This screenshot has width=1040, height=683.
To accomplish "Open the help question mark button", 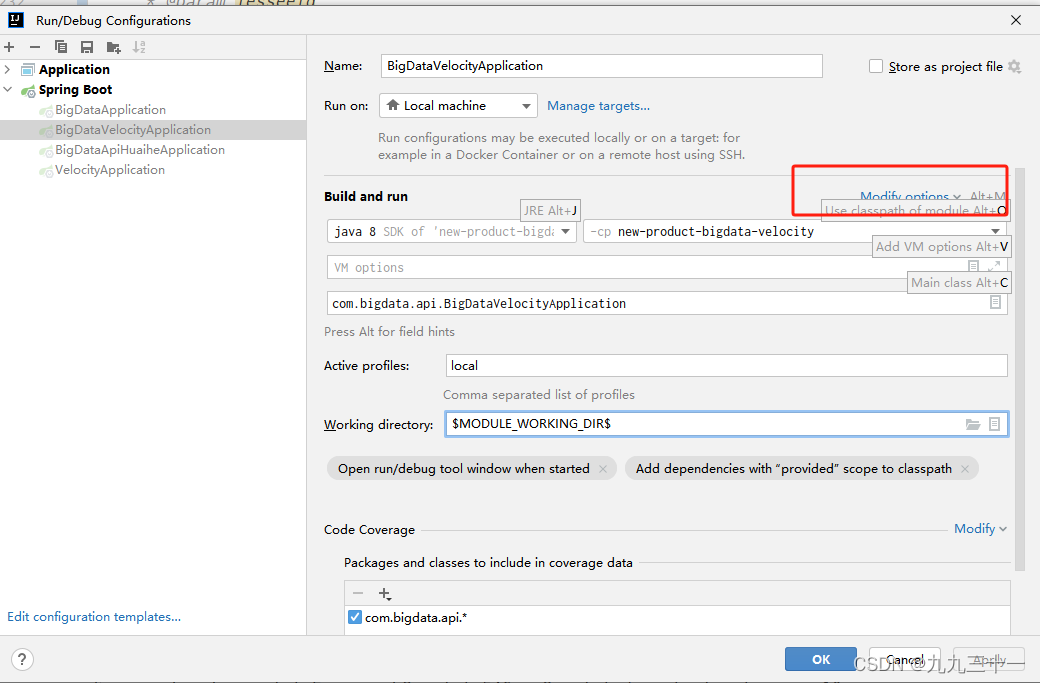I will (22, 659).
